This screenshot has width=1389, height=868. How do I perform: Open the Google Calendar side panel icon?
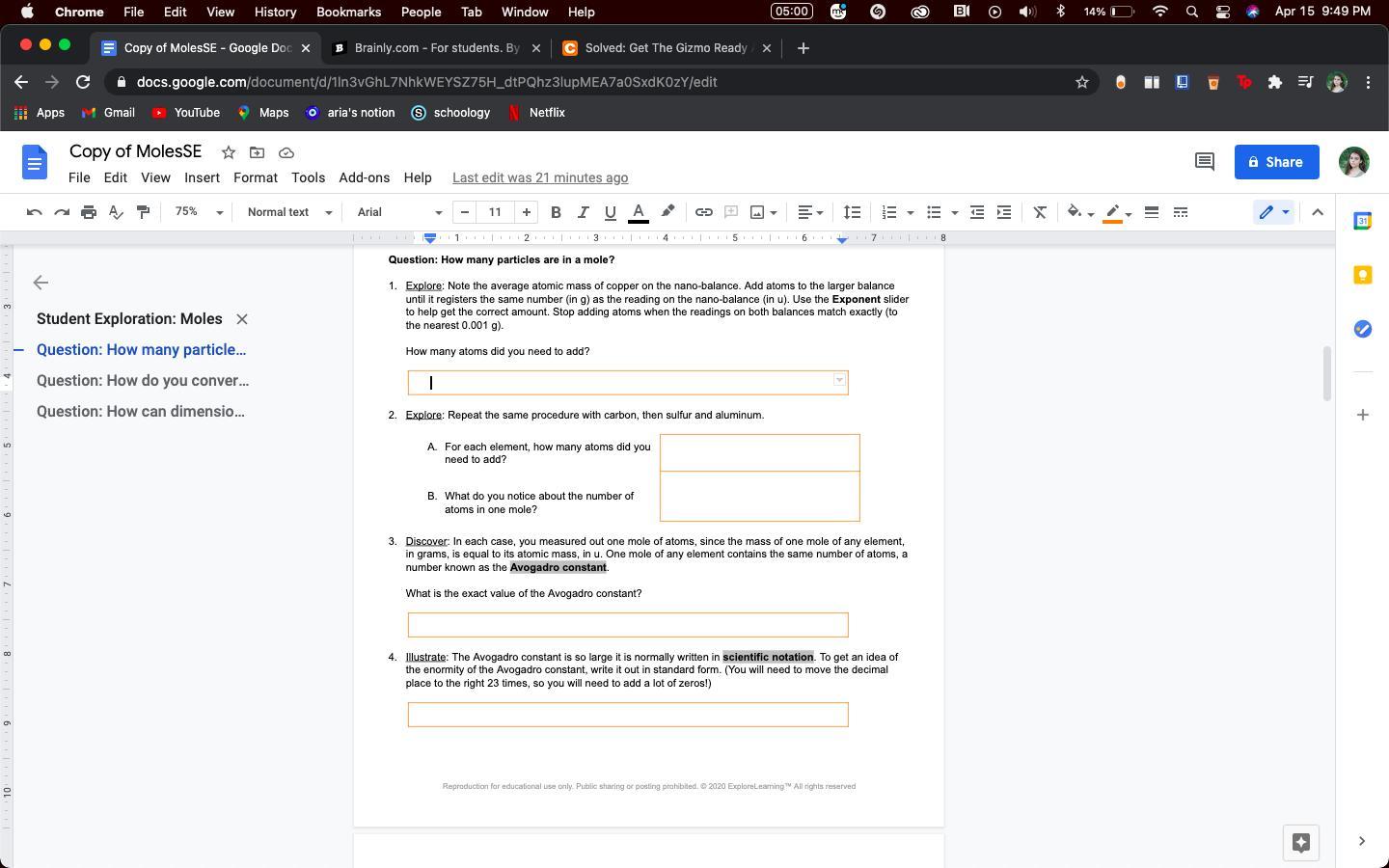click(x=1362, y=221)
